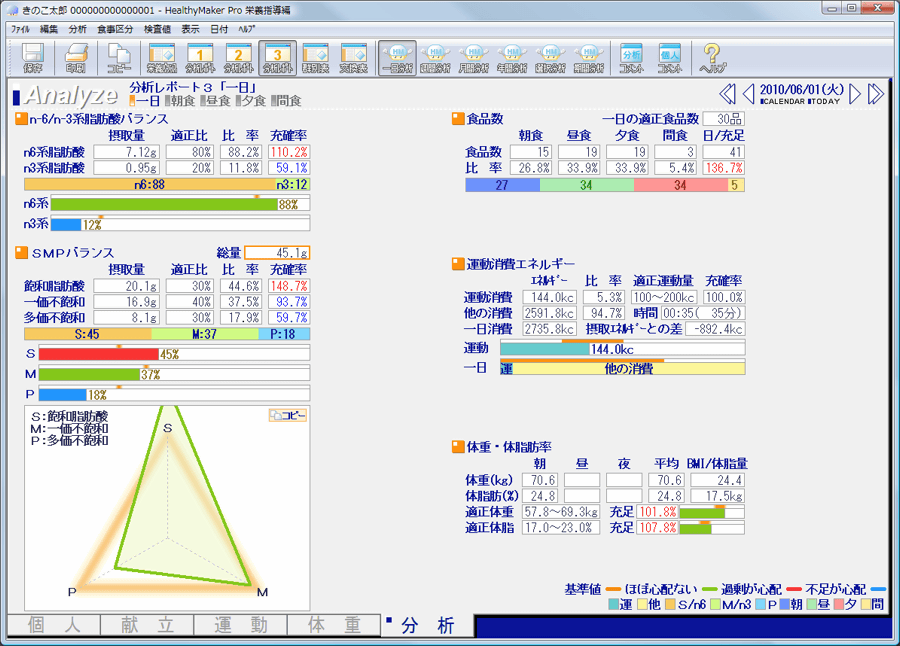The height and width of the screenshot is (646, 900).
Task: Jump forward with double right arrow
Action: coord(876,94)
